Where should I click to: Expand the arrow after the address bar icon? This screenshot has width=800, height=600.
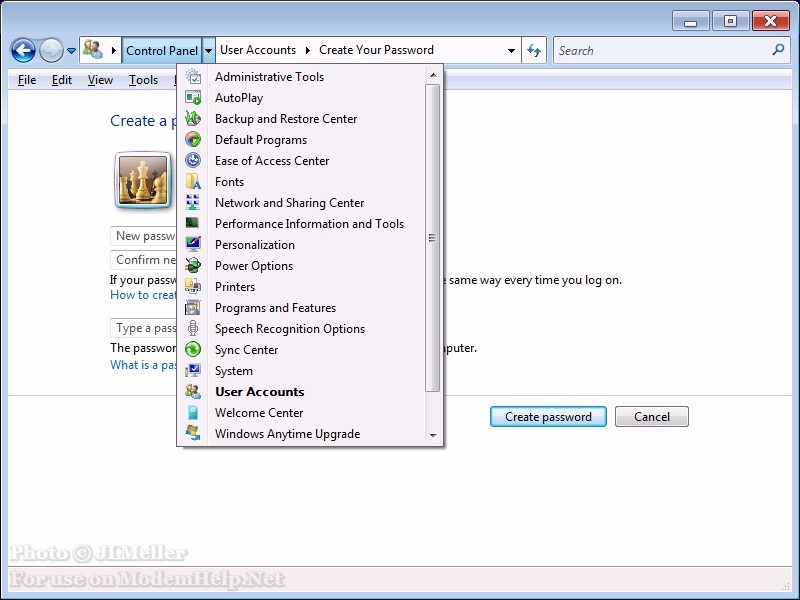pos(113,50)
